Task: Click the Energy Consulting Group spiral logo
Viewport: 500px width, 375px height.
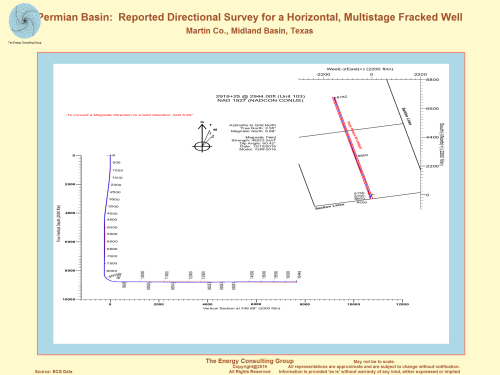Action: pos(25,21)
